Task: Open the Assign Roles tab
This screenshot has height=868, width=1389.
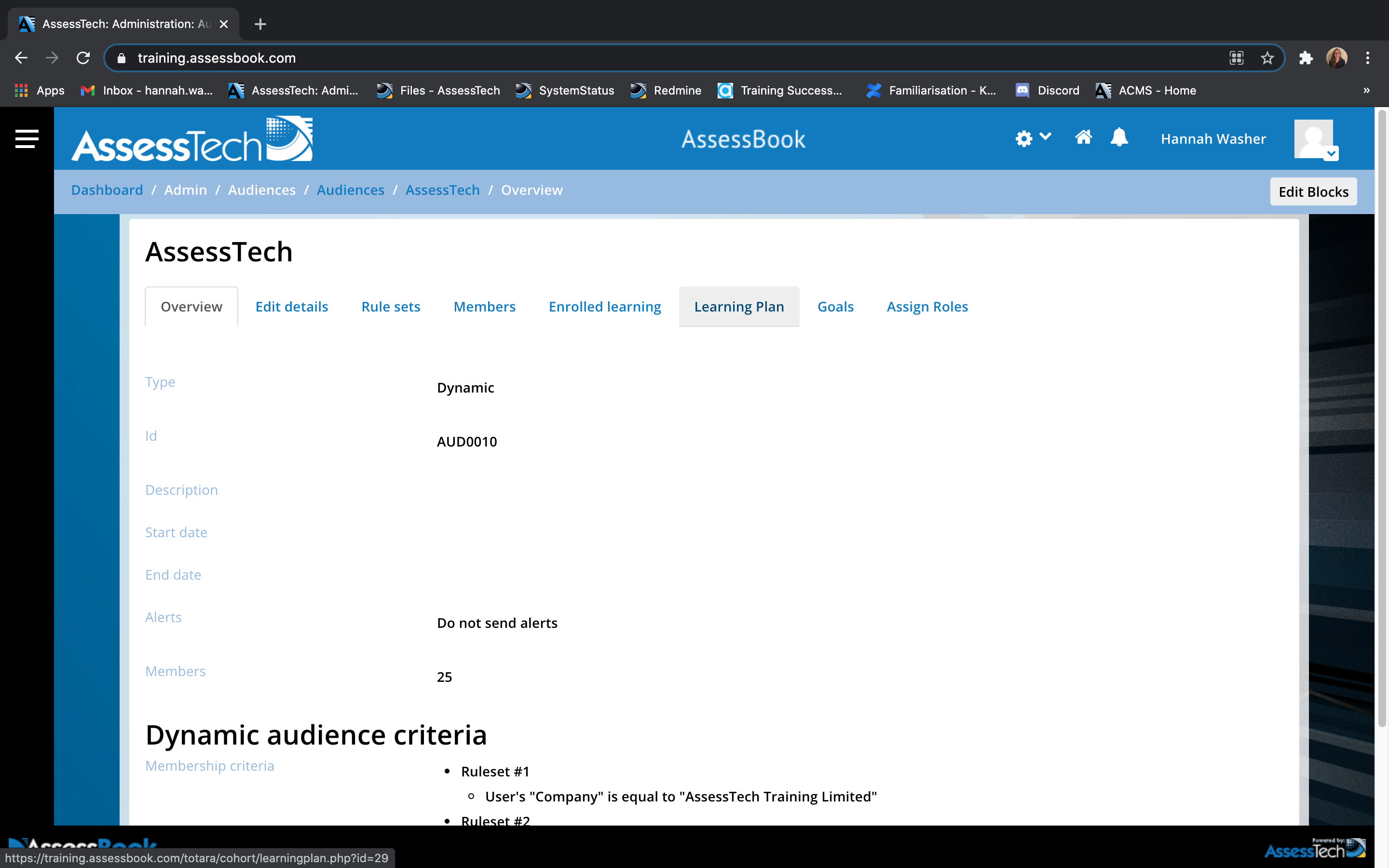Action: 927,307
